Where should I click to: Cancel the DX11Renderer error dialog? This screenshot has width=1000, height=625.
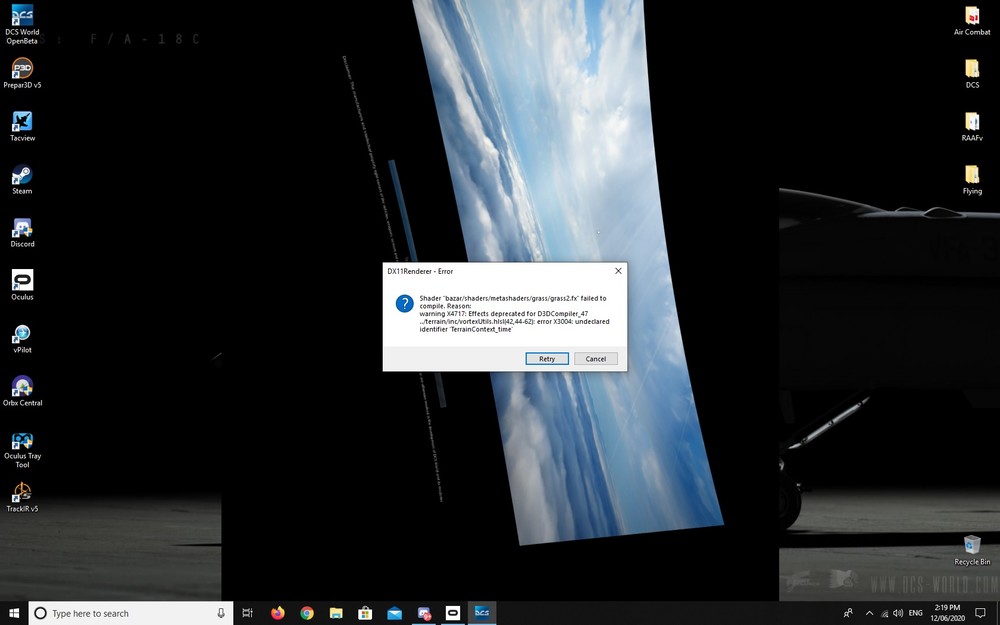(596, 358)
